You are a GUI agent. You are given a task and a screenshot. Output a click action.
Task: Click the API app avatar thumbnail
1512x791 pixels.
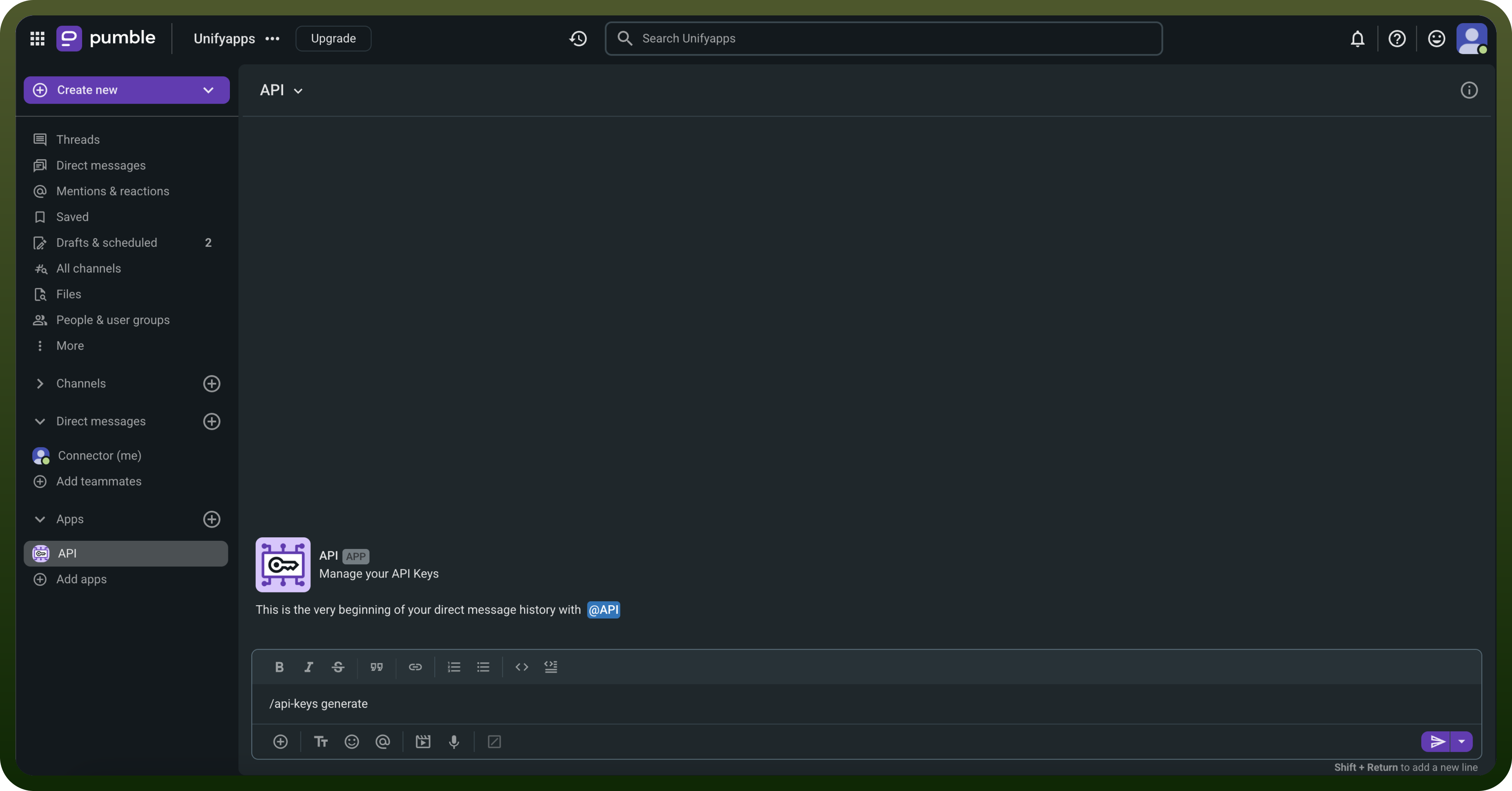(x=283, y=565)
